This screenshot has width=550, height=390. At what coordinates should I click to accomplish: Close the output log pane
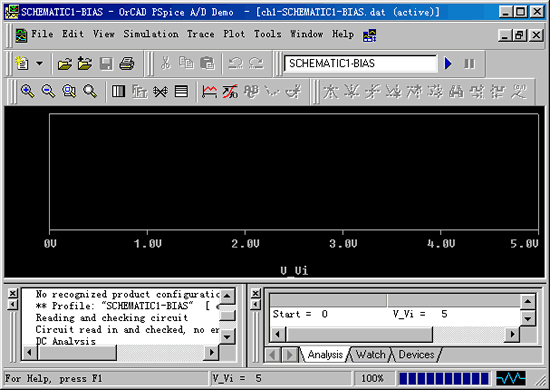point(12,293)
